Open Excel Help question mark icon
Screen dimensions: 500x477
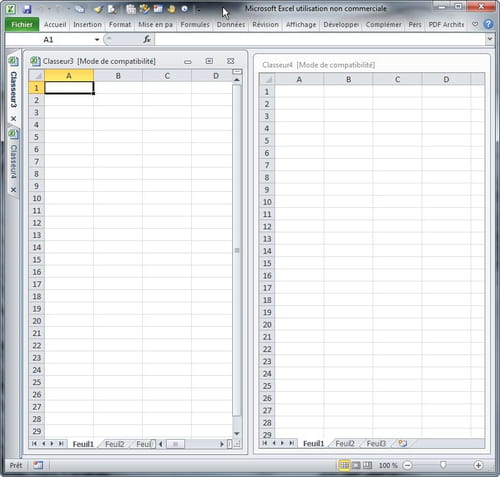pyautogui.click(x=488, y=24)
